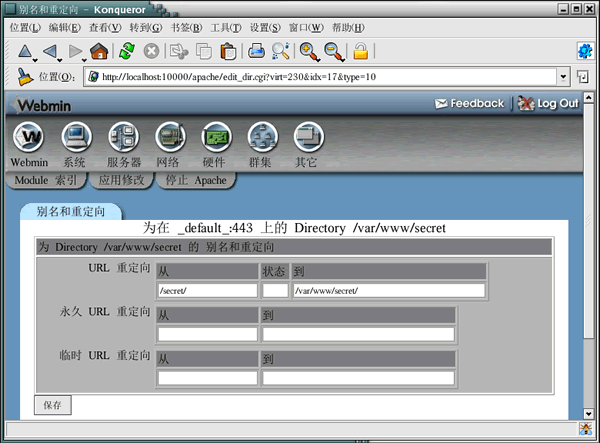Open Zoom out dropdown arrow

pyautogui.click(x=343, y=60)
